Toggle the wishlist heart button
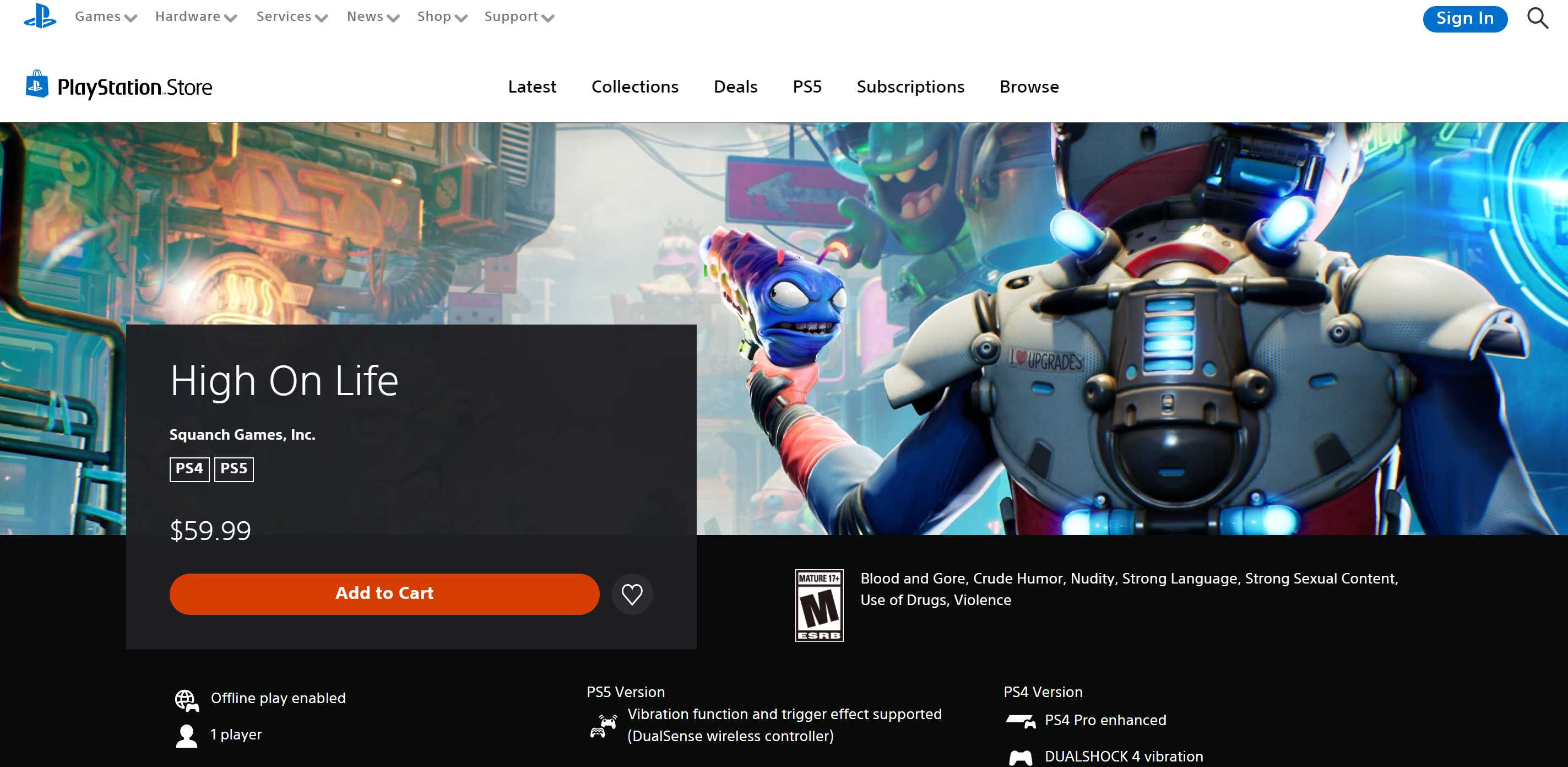This screenshot has height=767, width=1568. [x=632, y=595]
